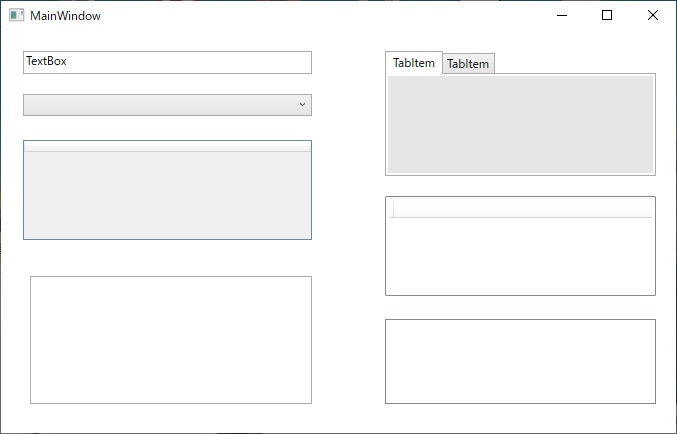Close the MainWindow window

click(x=653, y=15)
